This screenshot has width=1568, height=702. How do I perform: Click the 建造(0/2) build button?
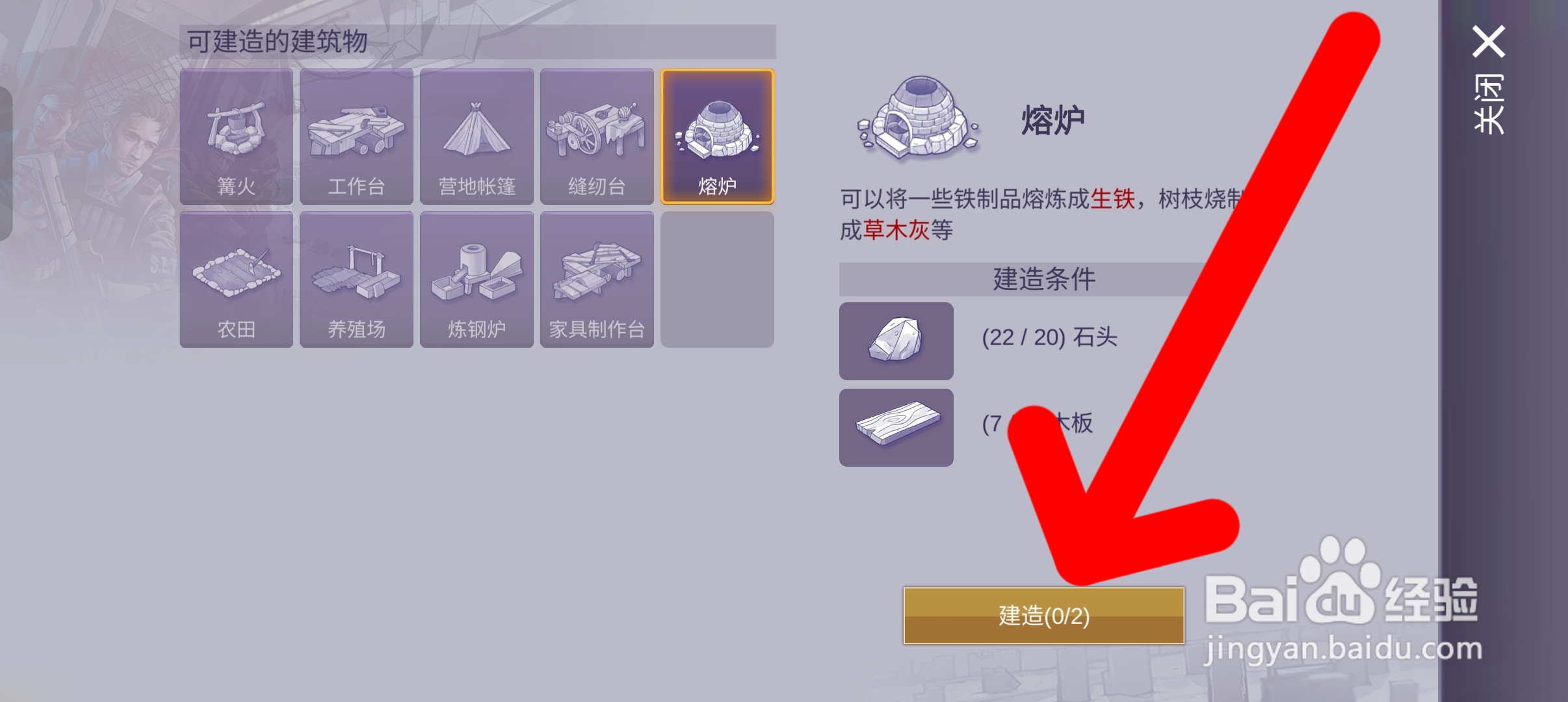1043,616
